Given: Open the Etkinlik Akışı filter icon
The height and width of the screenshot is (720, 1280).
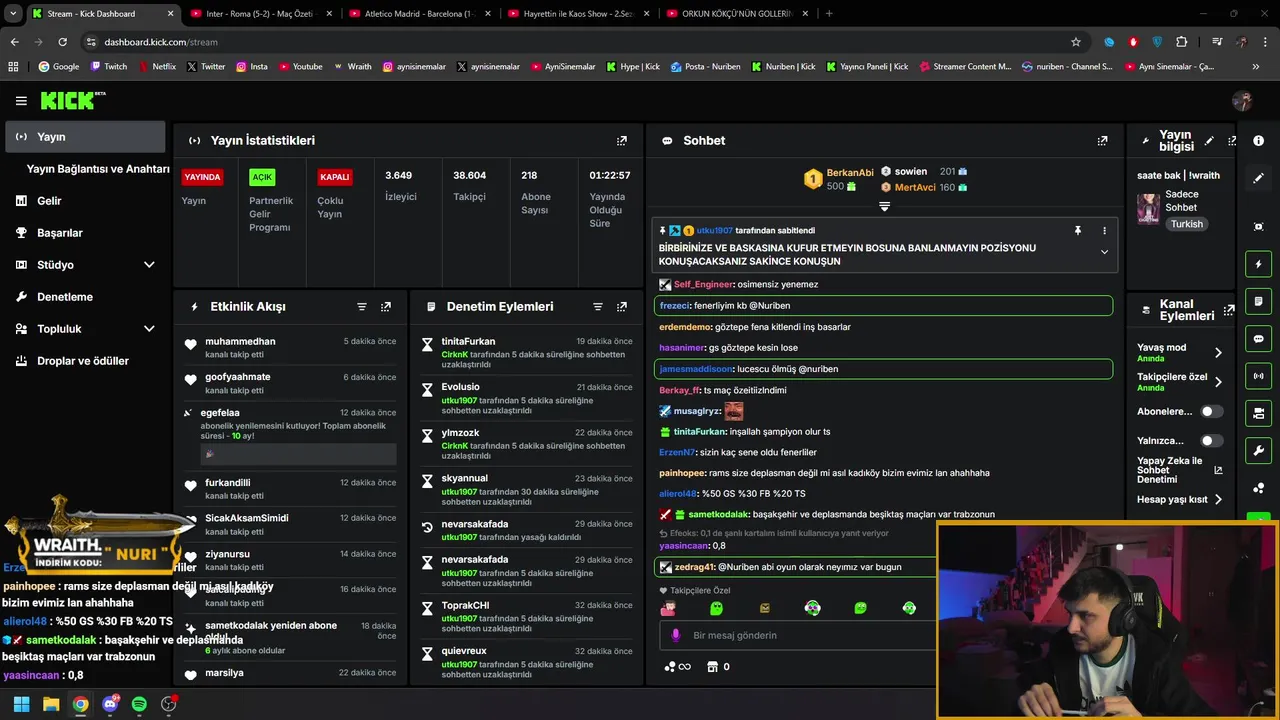Looking at the screenshot, I should (362, 307).
